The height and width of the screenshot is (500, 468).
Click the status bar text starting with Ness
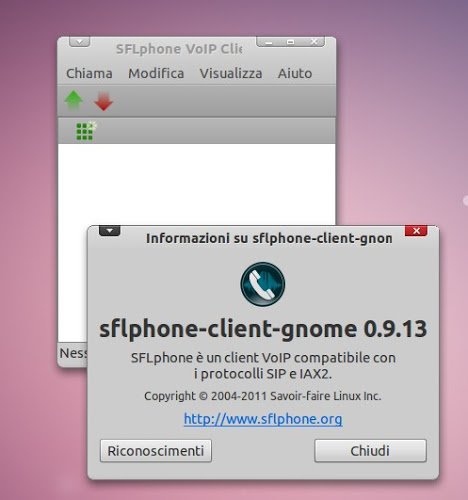coord(73,353)
